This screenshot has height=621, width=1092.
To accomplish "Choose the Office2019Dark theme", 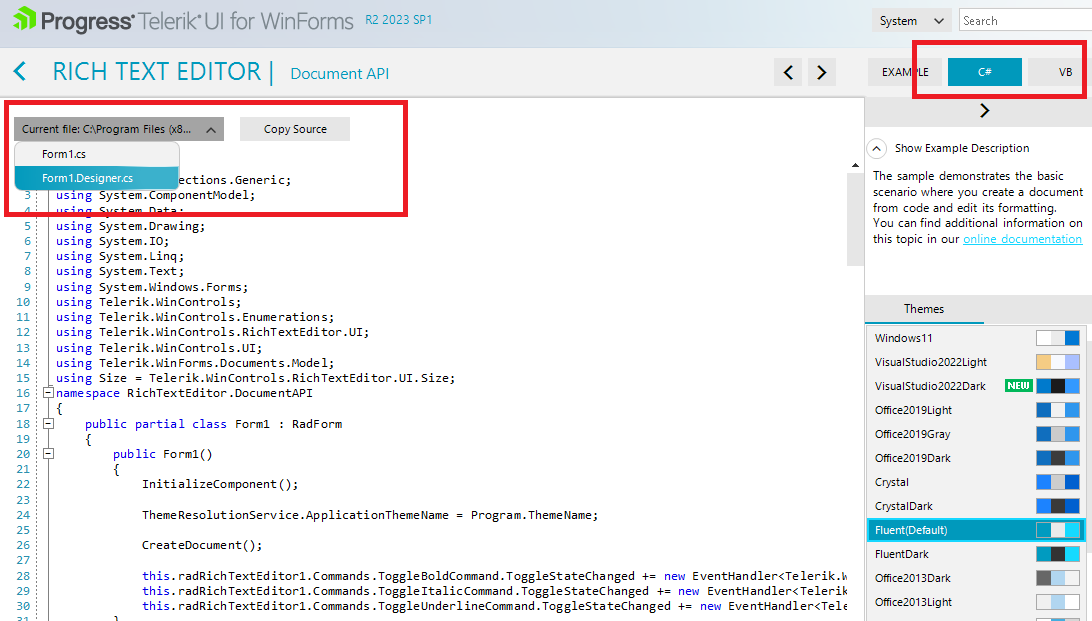I will pyautogui.click(x=975, y=458).
